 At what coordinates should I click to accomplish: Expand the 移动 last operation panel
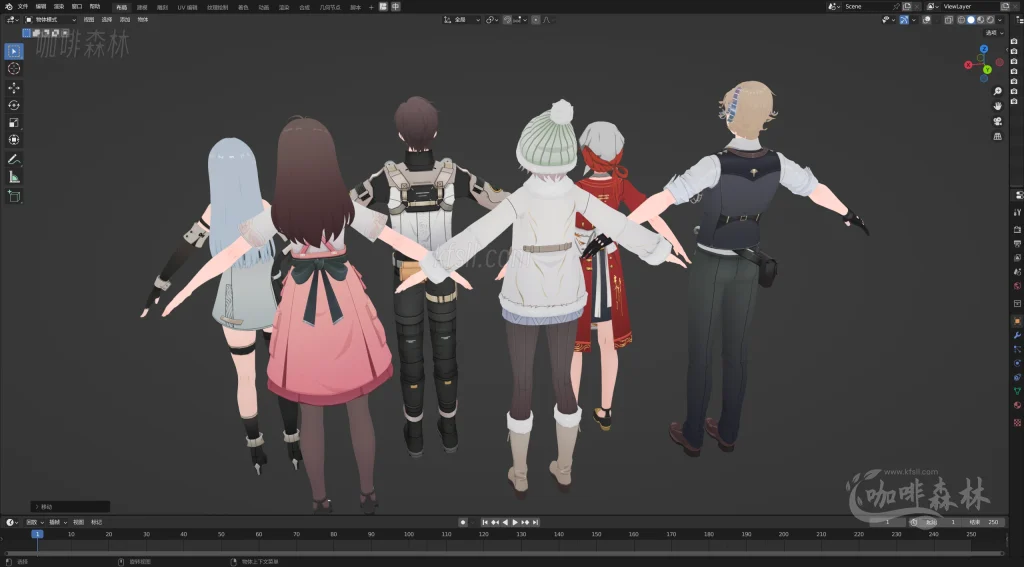[70, 506]
